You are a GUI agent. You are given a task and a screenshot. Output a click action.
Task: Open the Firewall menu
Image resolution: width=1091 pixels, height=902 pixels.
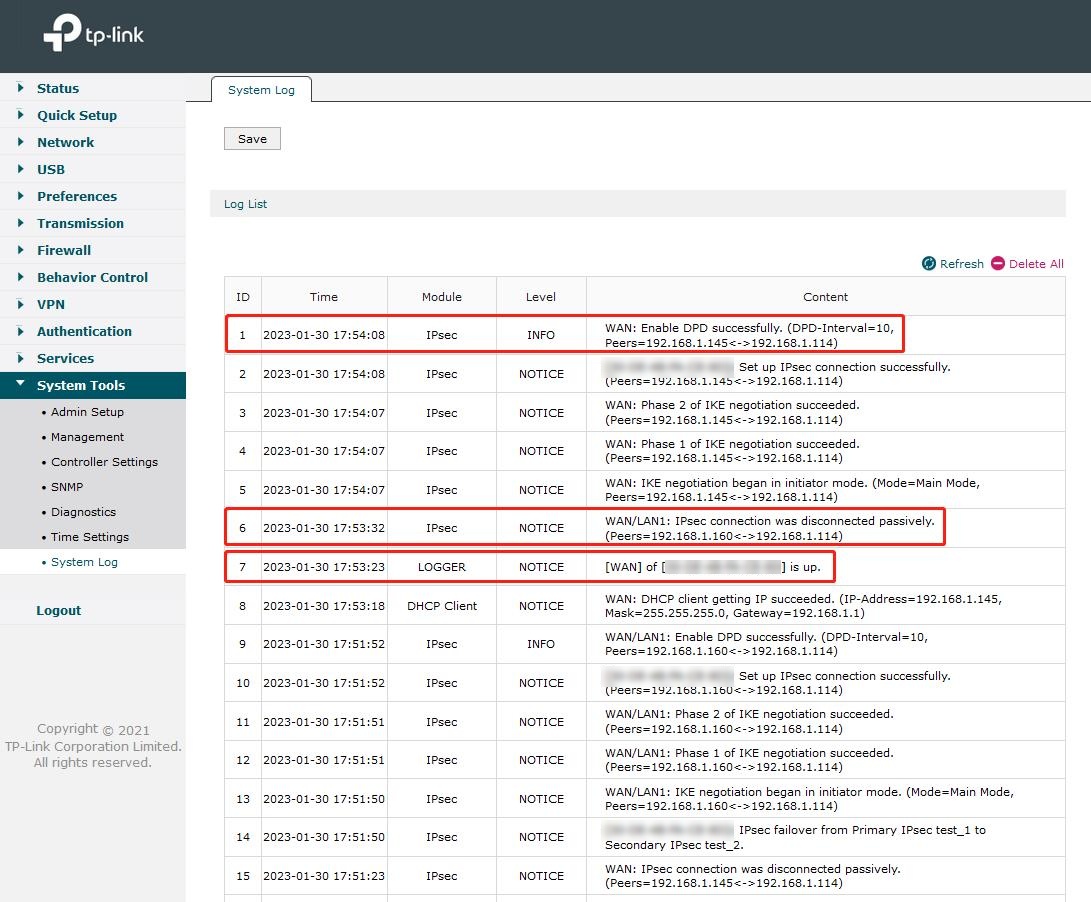click(x=63, y=250)
